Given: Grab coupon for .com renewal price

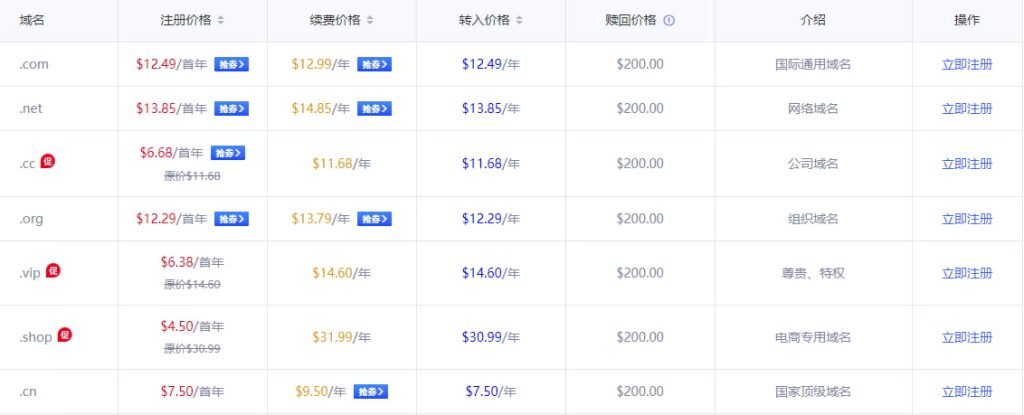Looking at the screenshot, I should [x=374, y=65].
